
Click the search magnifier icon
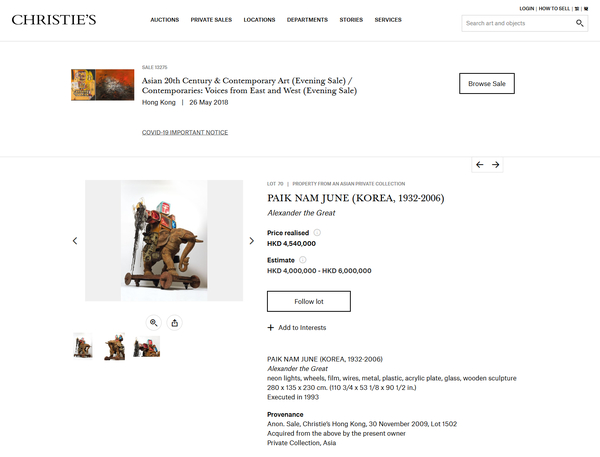point(579,23)
